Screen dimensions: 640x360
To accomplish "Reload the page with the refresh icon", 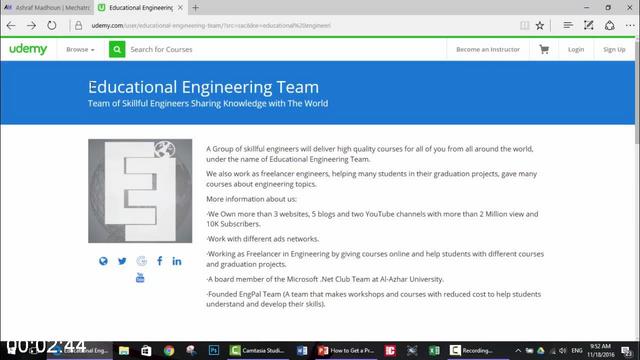I will pos(51,25).
